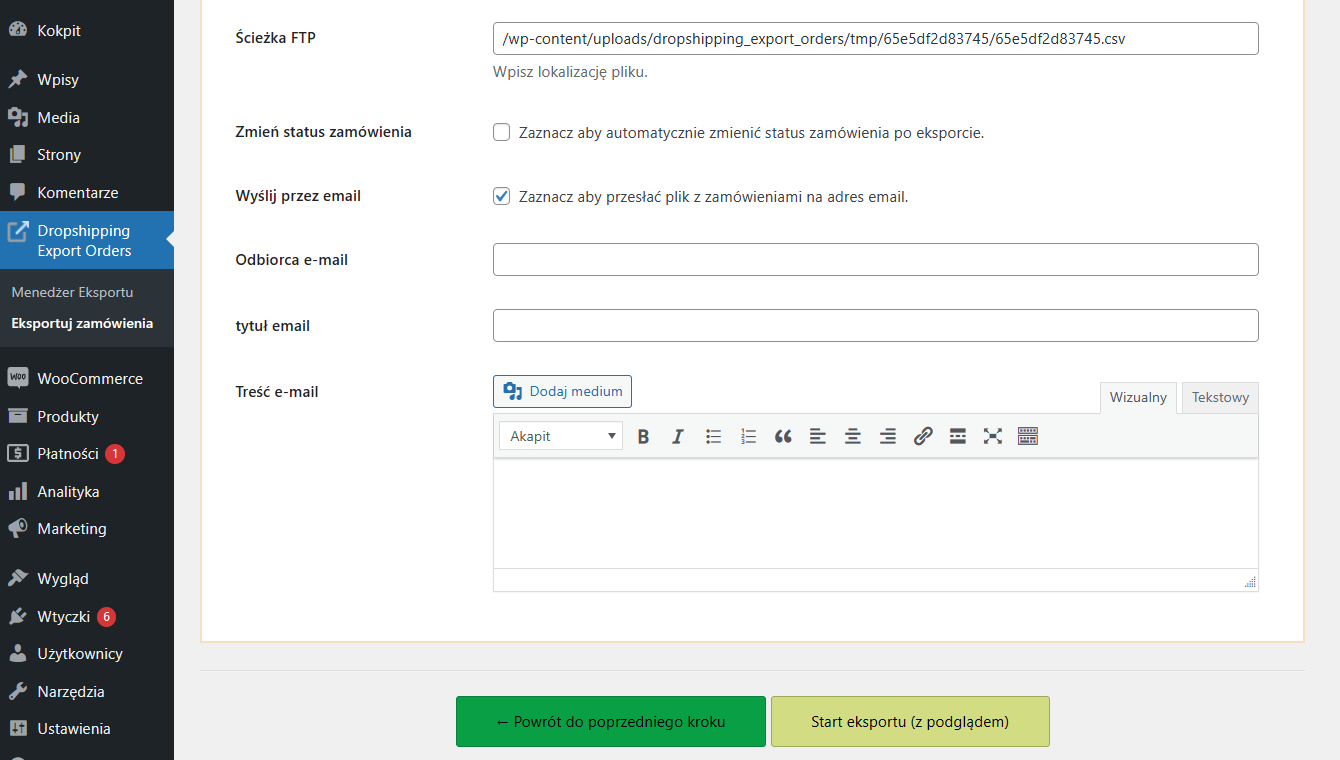Image resolution: width=1340 pixels, height=760 pixels.
Task: Insert a bulleted list in editor
Action: (713, 436)
